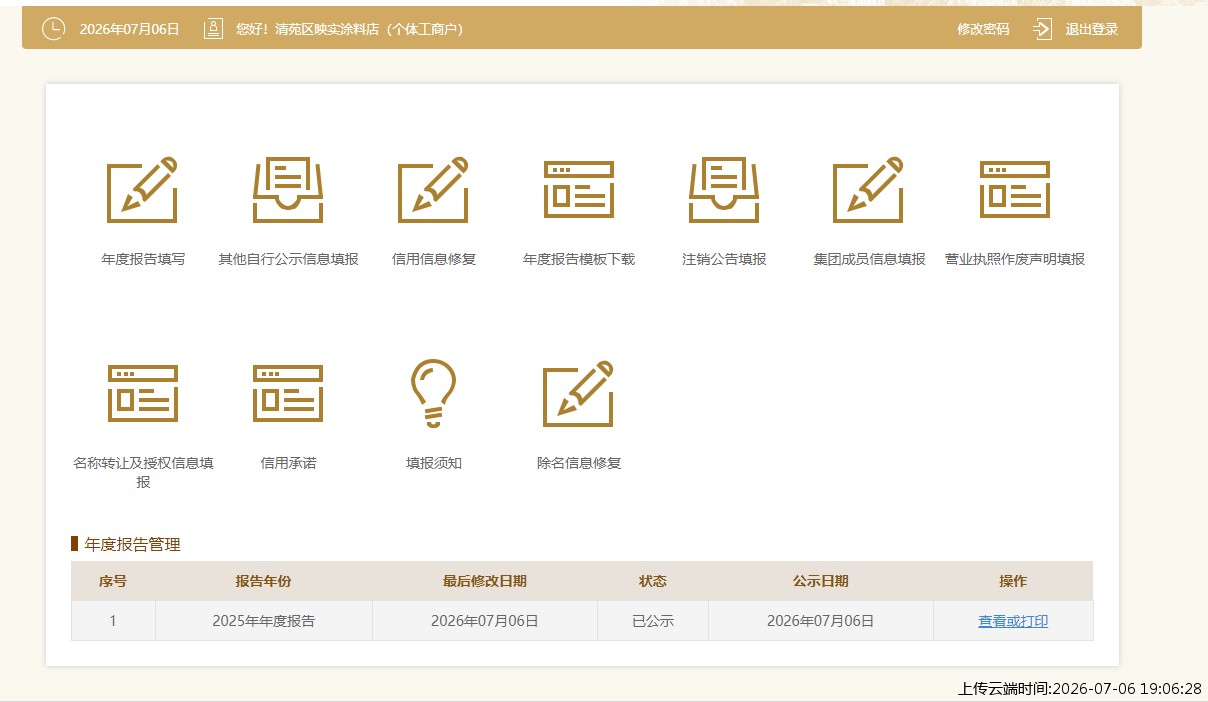This screenshot has width=1208, height=702.
Task: Open the 名称转让及授权信息填报 window icon
Action: coord(142,394)
